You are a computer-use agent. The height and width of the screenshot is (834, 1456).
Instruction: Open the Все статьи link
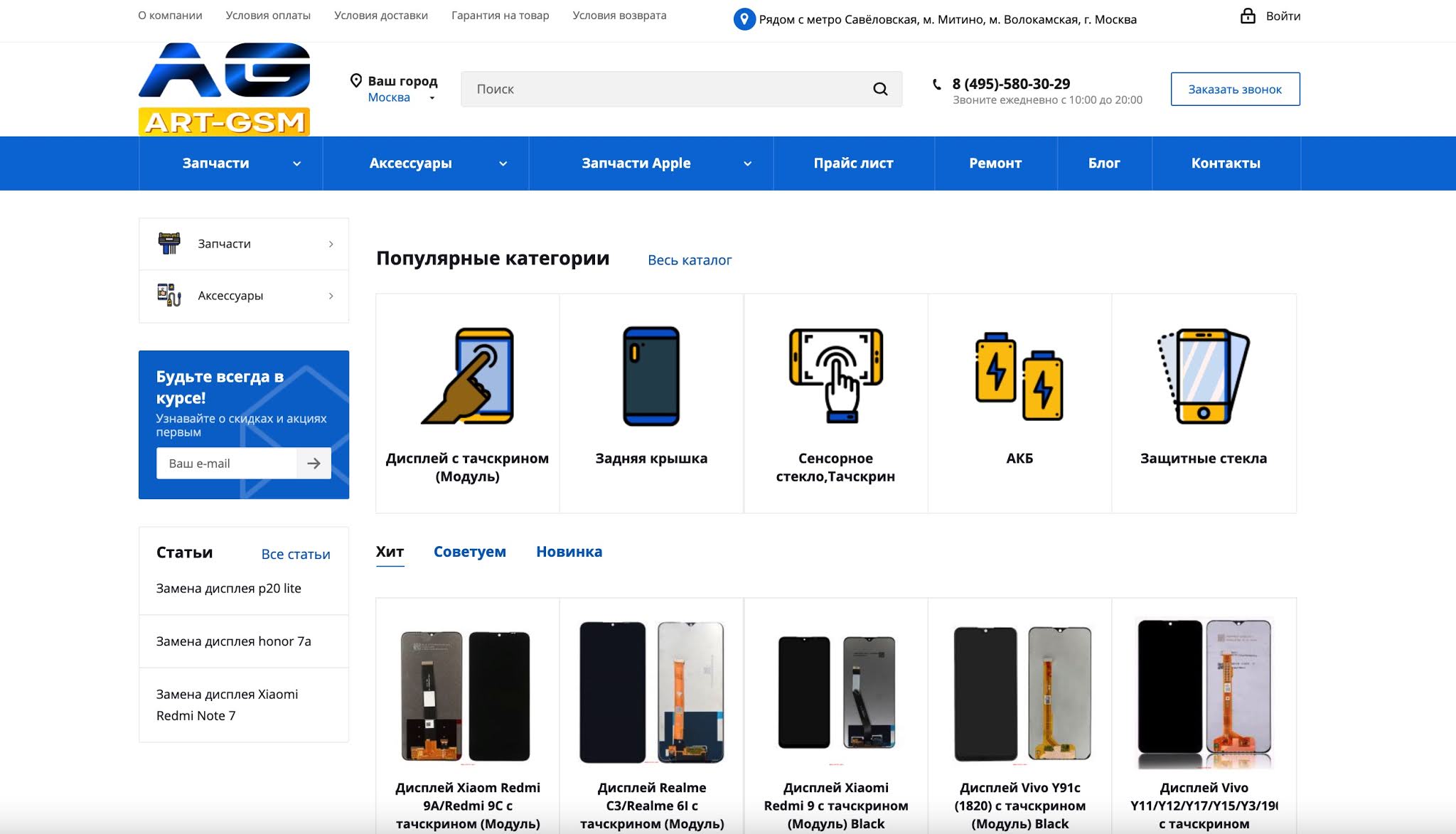coord(296,555)
